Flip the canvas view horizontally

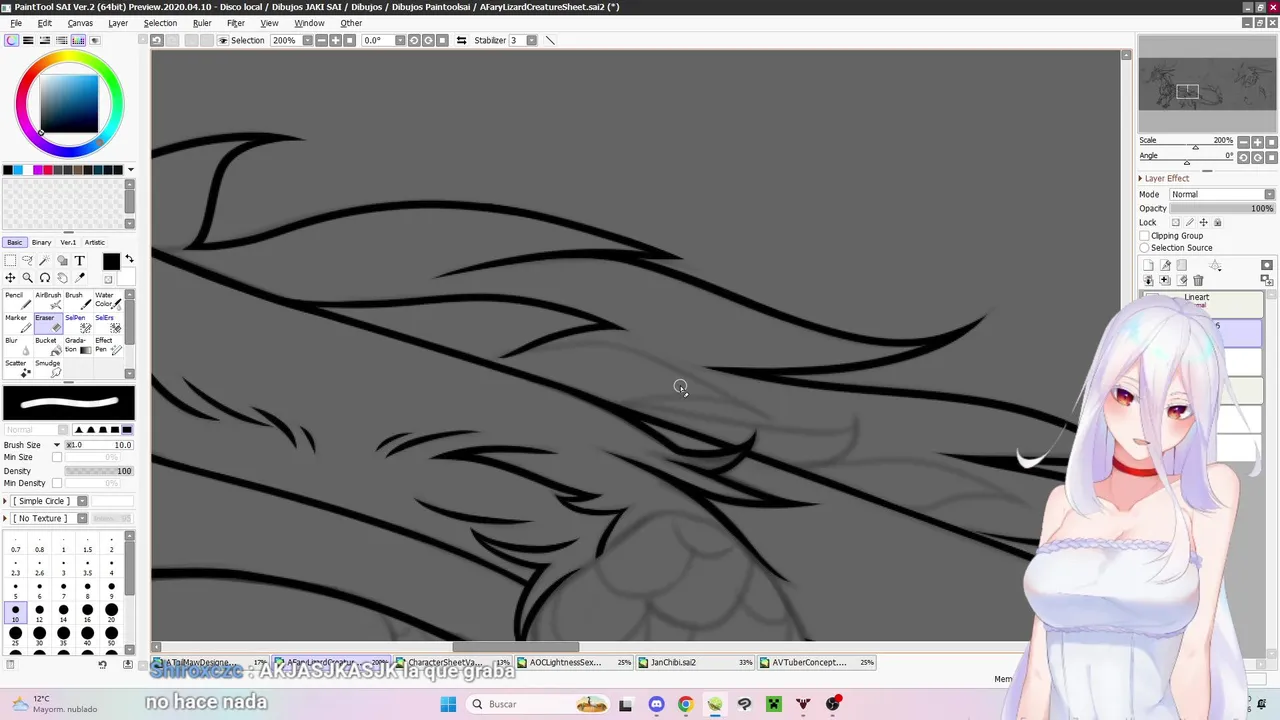461,40
